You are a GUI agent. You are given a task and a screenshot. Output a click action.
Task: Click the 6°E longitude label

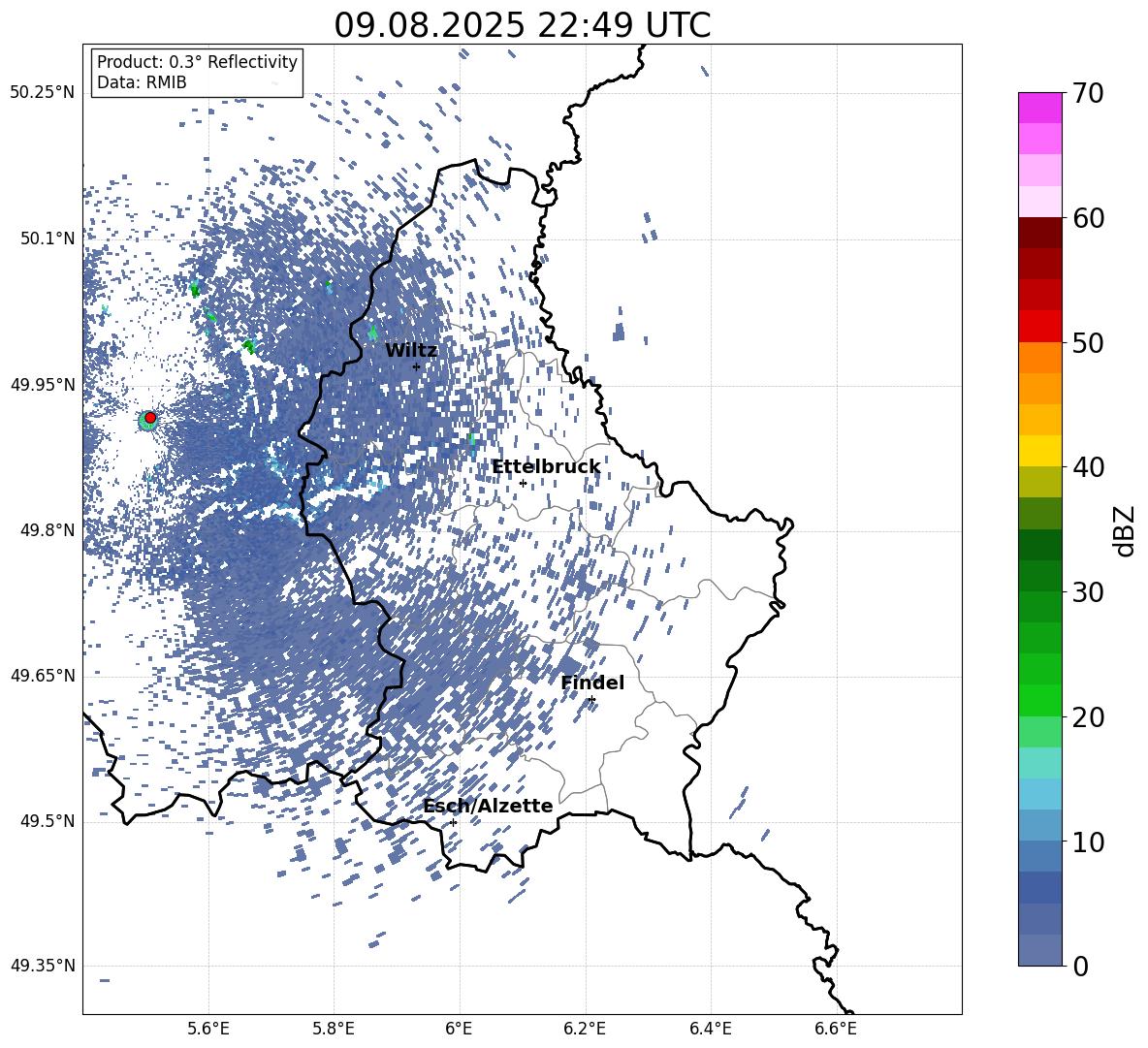pyautogui.click(x=459, y=1029)
